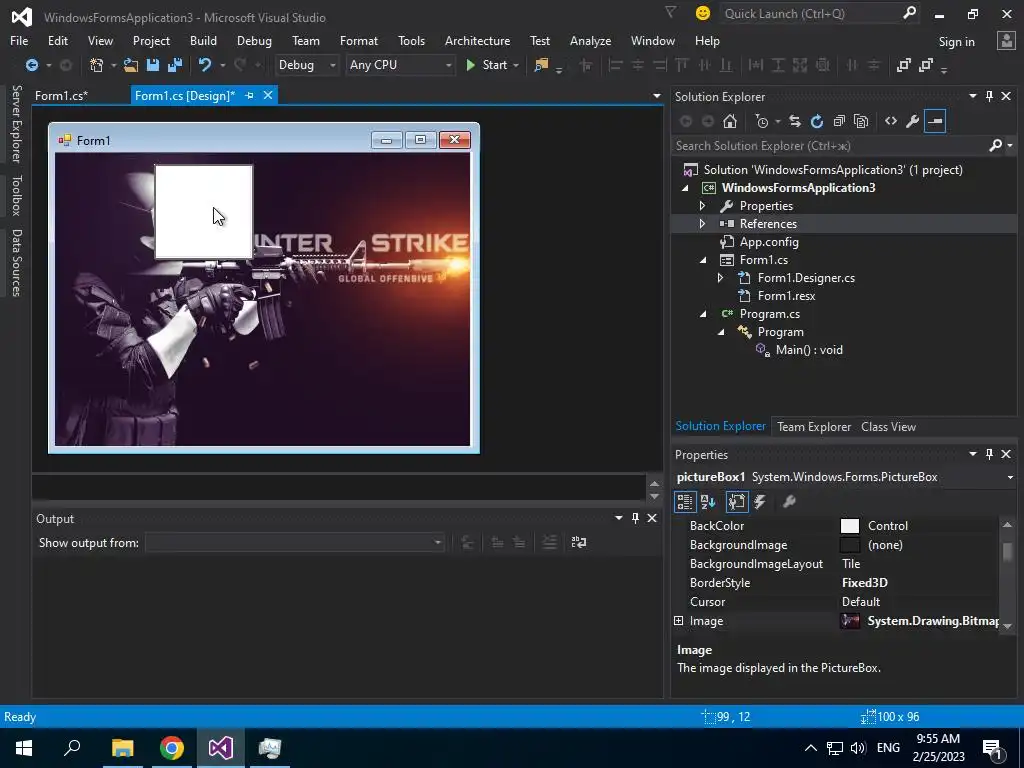The image size is (1024, 768).
Task: Click the notifications filter flag icon
Action: tap(670, 12)
